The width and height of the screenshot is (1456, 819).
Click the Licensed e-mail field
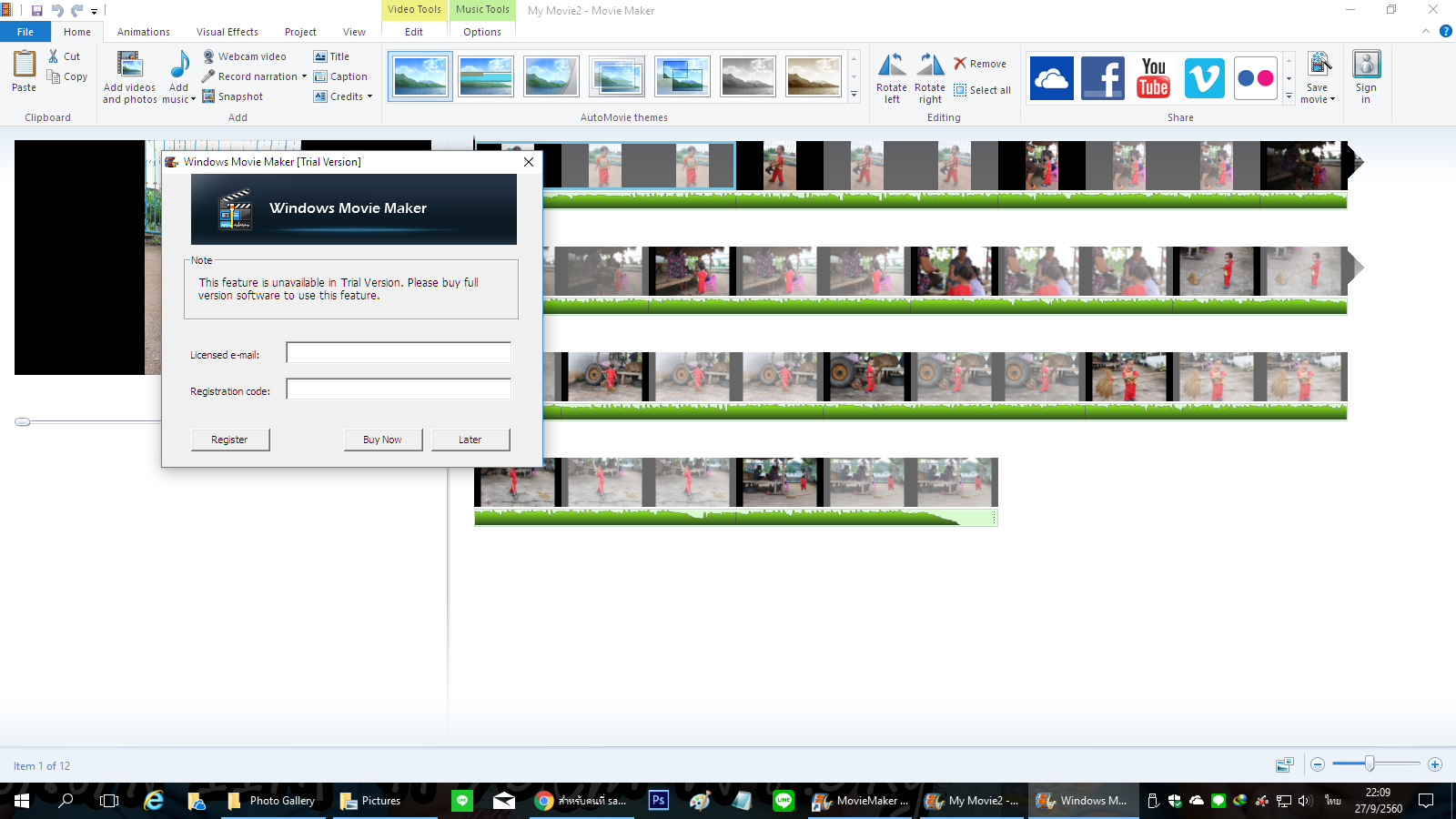[399, 353]
